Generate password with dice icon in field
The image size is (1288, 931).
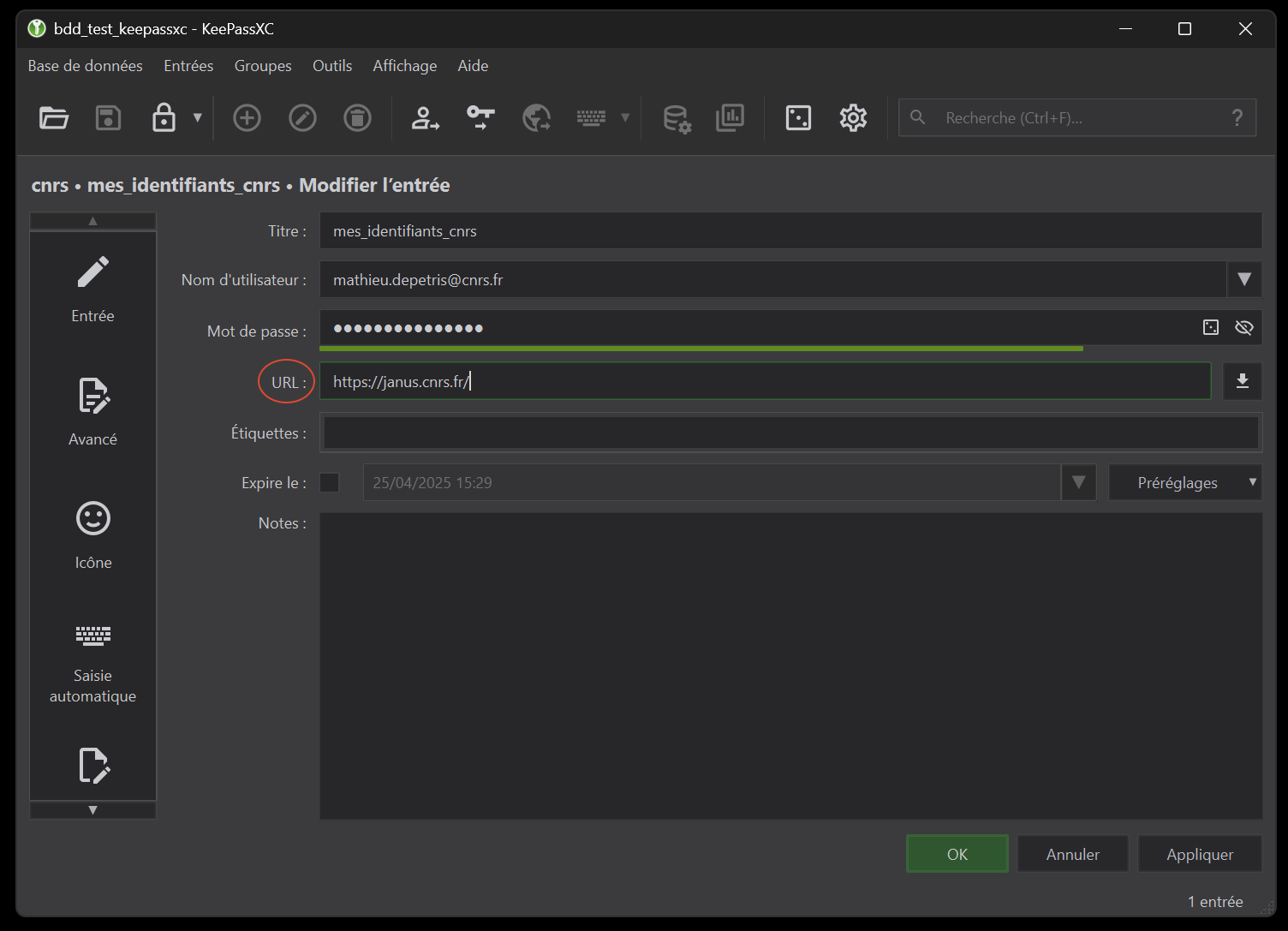[x=1211, y=327]
